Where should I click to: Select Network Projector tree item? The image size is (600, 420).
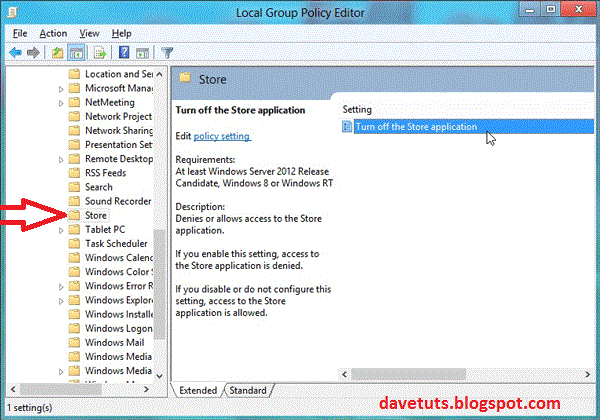119,116
